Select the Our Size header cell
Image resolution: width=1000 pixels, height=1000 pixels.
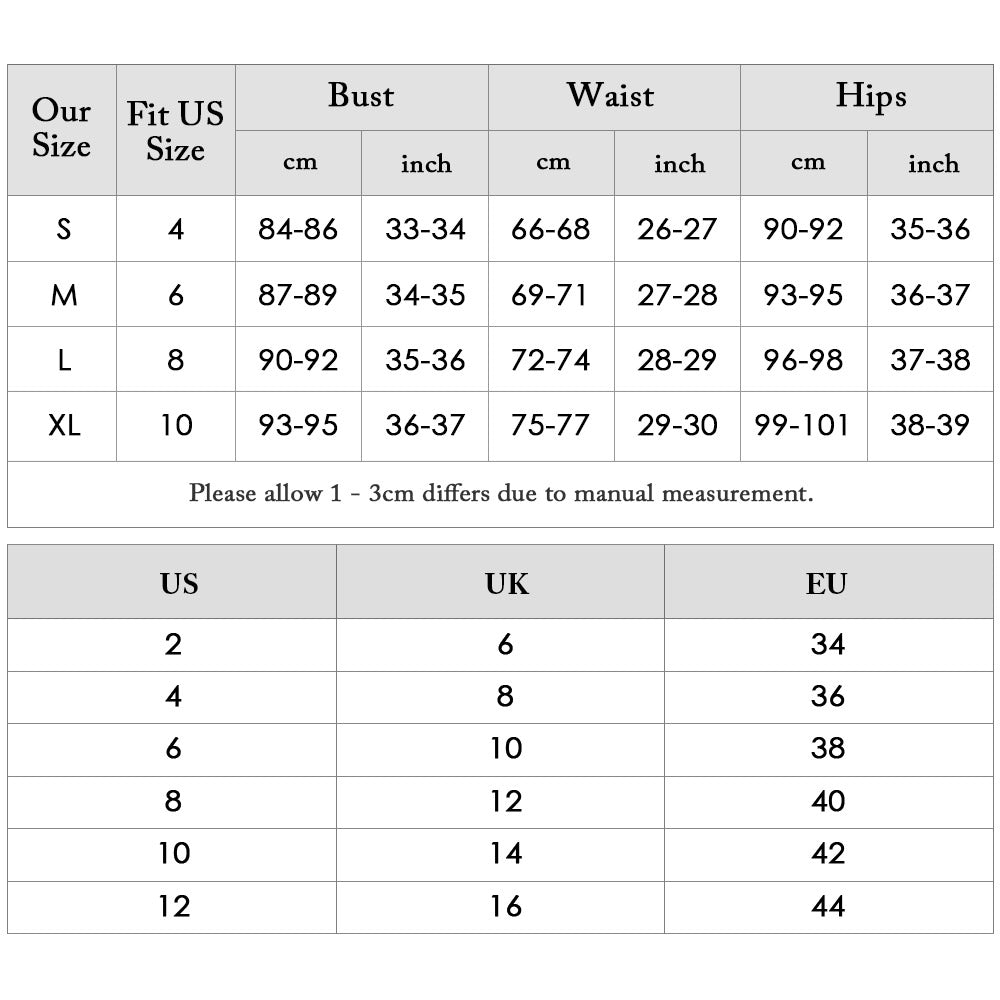(x=61, y=129)
